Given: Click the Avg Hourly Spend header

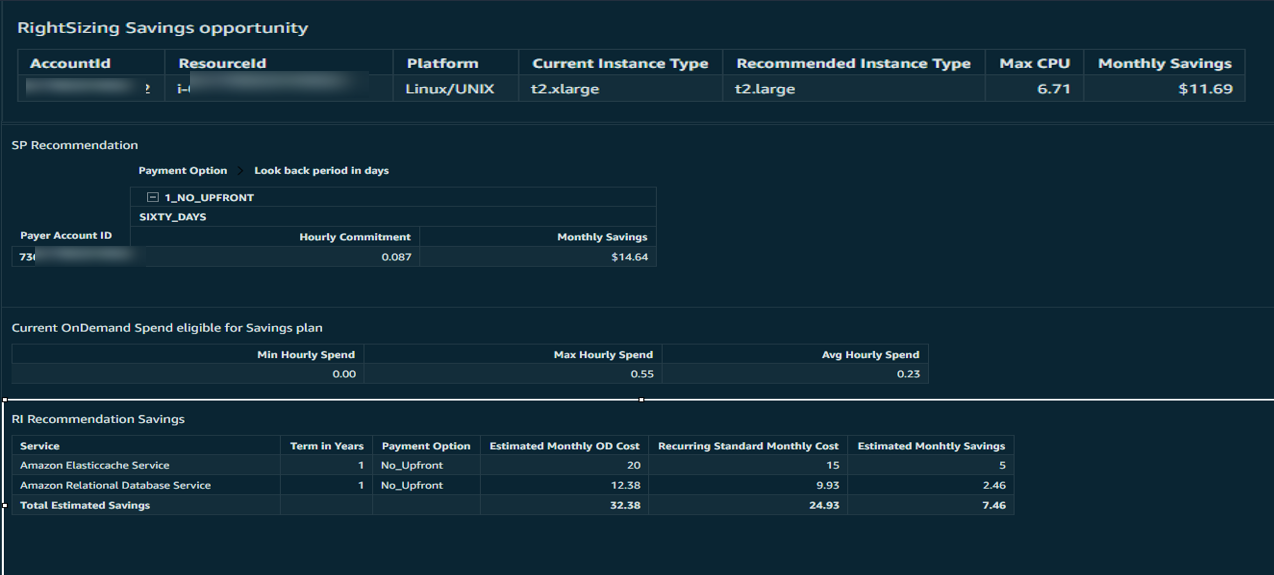Looking at the screenshot, I should [870, 354].
